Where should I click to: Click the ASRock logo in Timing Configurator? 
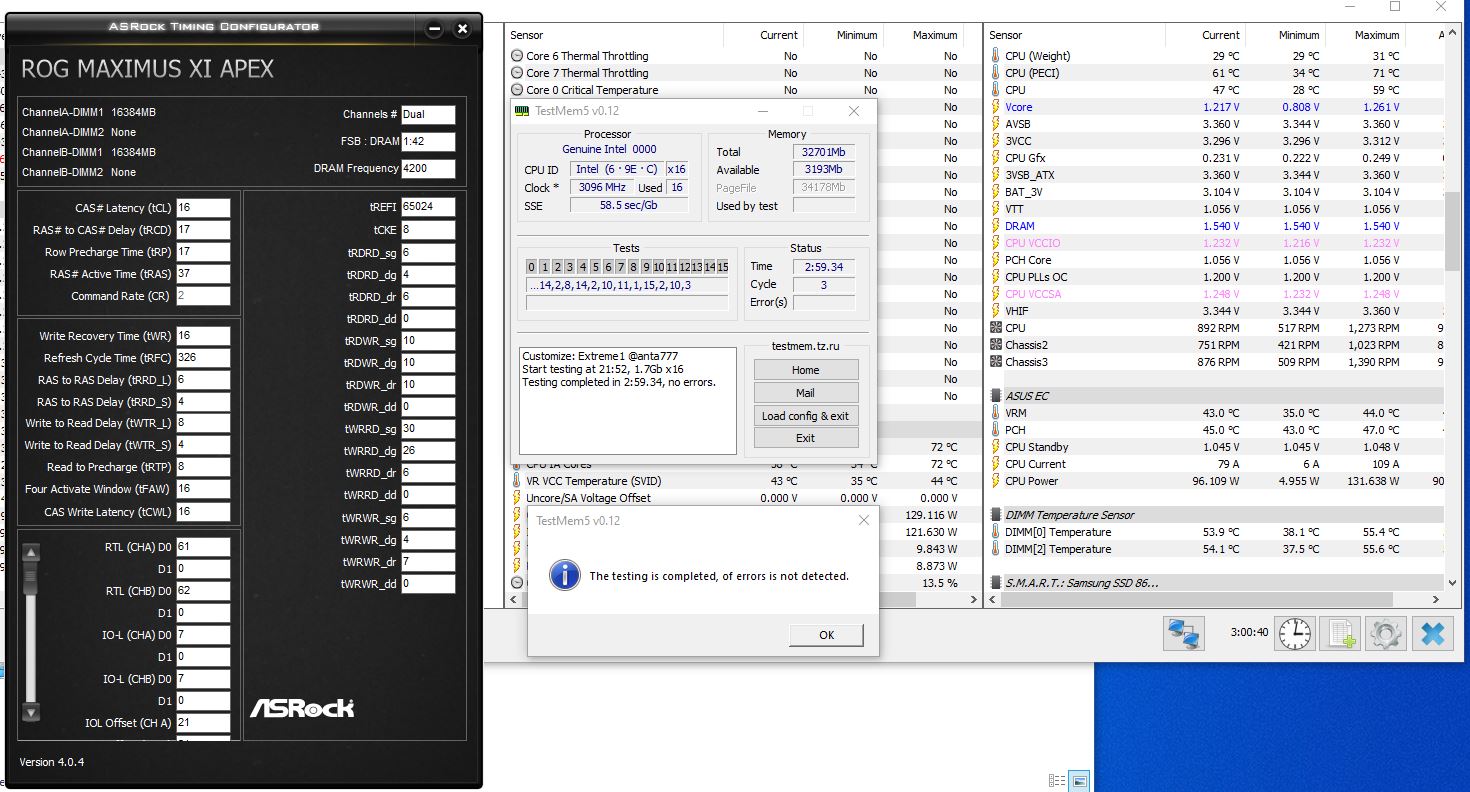[x=302, y=708]
